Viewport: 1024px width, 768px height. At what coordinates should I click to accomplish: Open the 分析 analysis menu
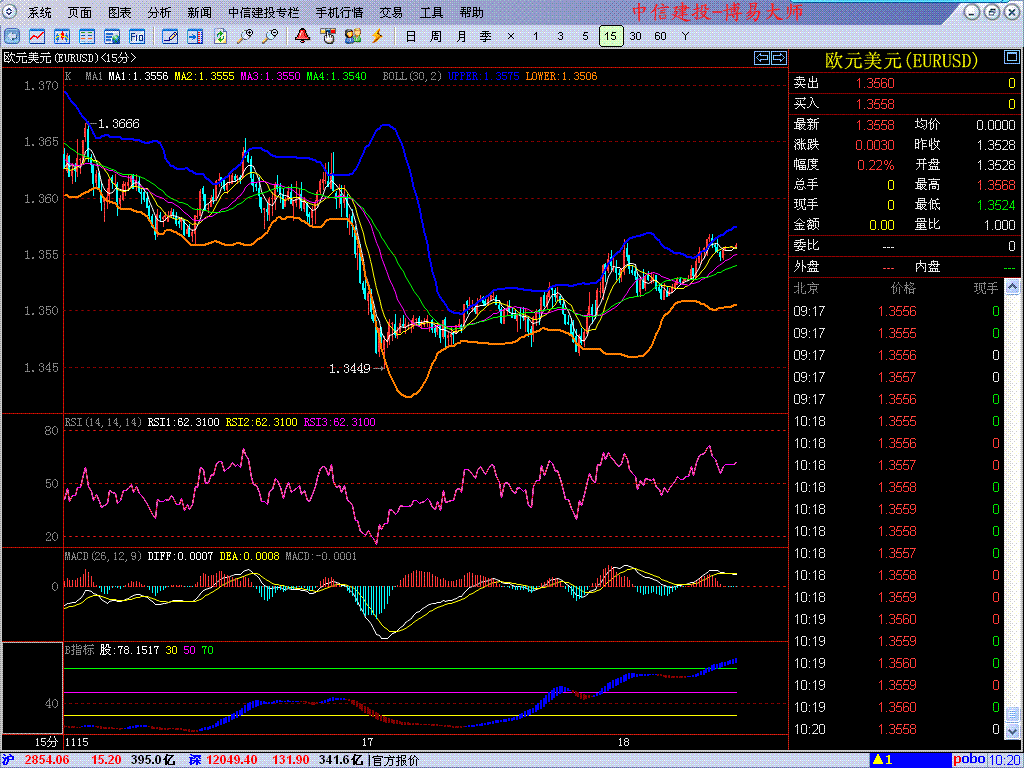159,13
